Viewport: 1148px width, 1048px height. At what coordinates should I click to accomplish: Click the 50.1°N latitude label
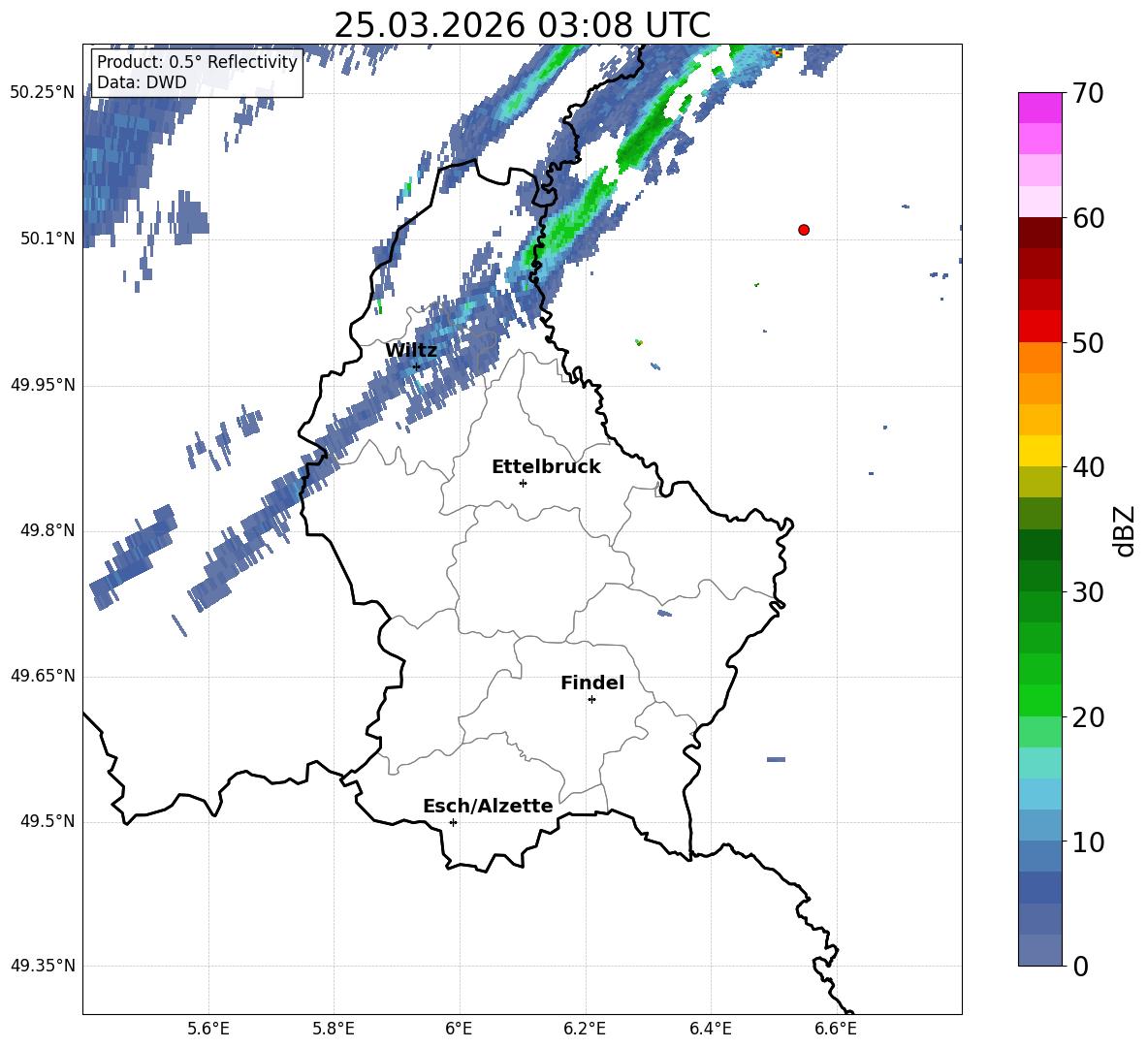48,238
